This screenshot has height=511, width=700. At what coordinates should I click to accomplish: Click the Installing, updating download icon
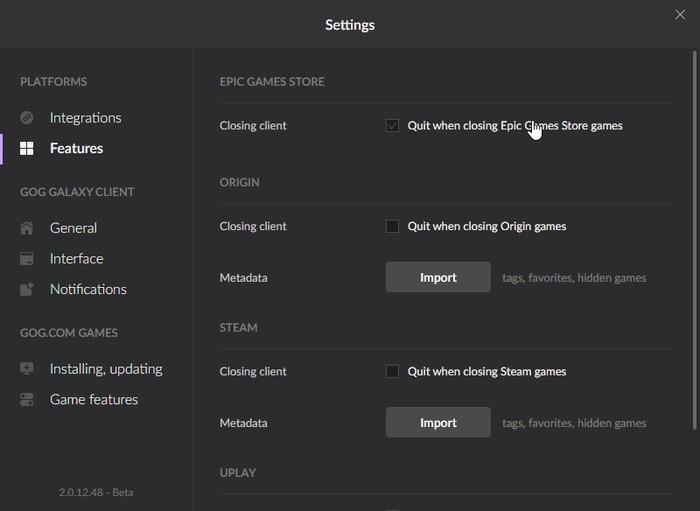pos(26,369)
